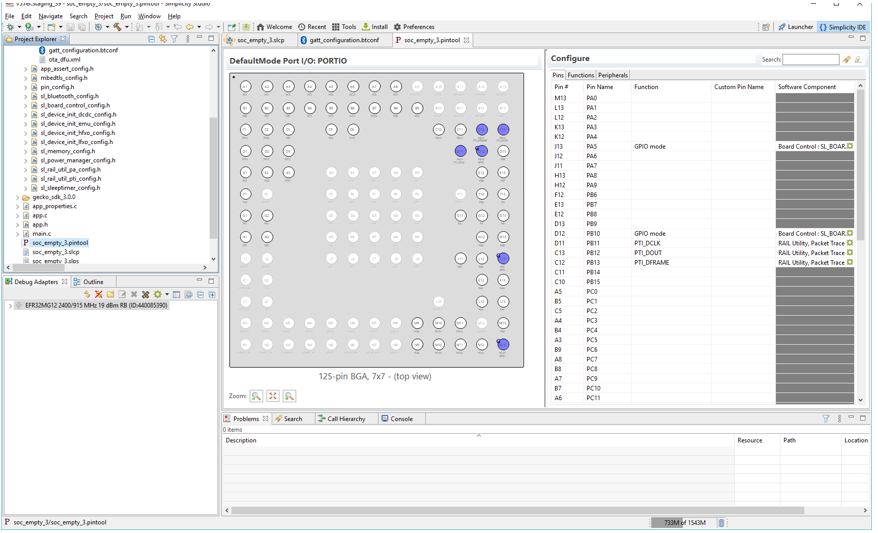Image resolution: width=878 pixels, height=533 pixels.
Task: Click the red X icon in Debug Adapters toolbar
Action: (x=99, y=294)
